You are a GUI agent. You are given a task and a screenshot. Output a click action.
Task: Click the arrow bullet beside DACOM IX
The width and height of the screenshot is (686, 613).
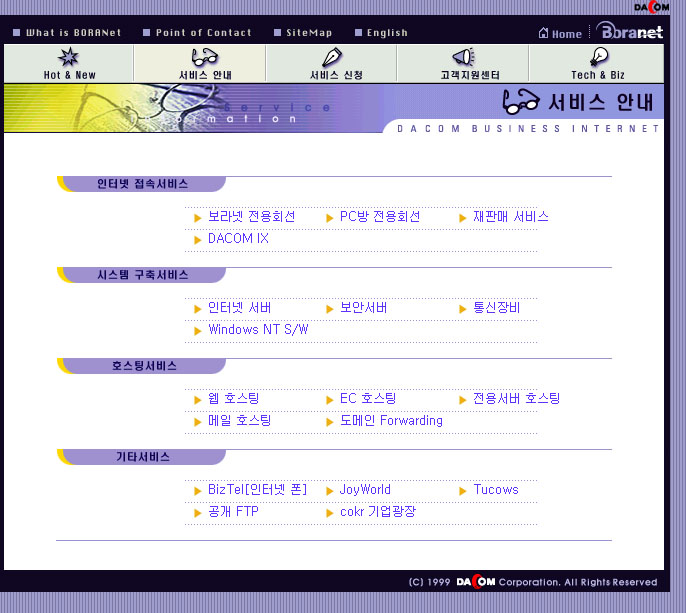(x=197, y=240)
